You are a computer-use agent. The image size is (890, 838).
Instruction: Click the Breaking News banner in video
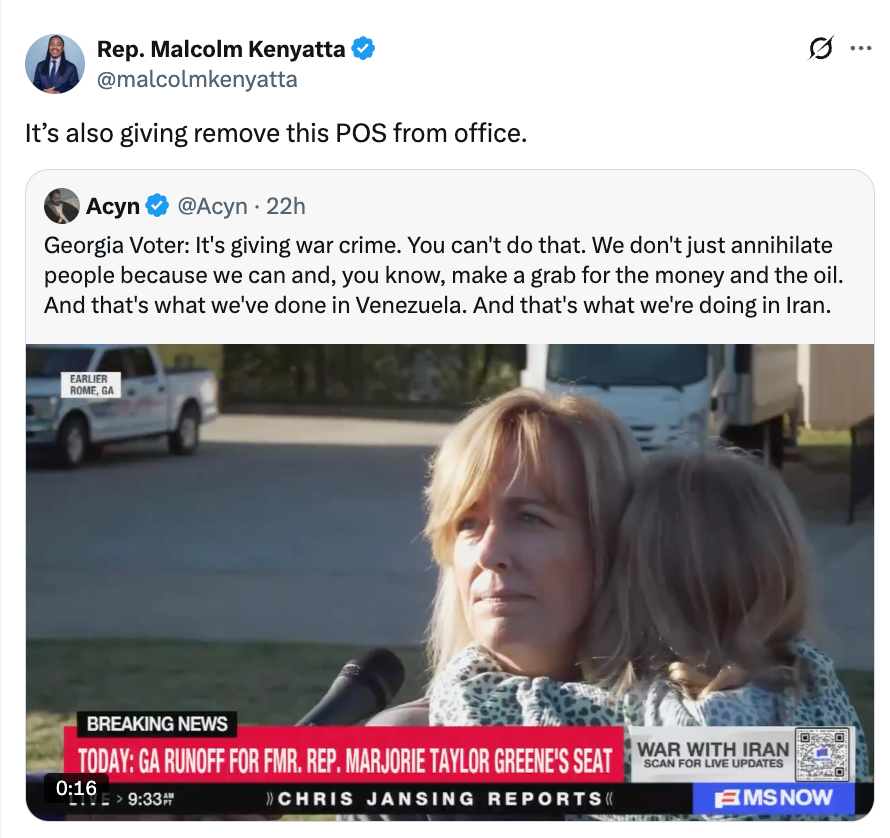click(157, 724)
